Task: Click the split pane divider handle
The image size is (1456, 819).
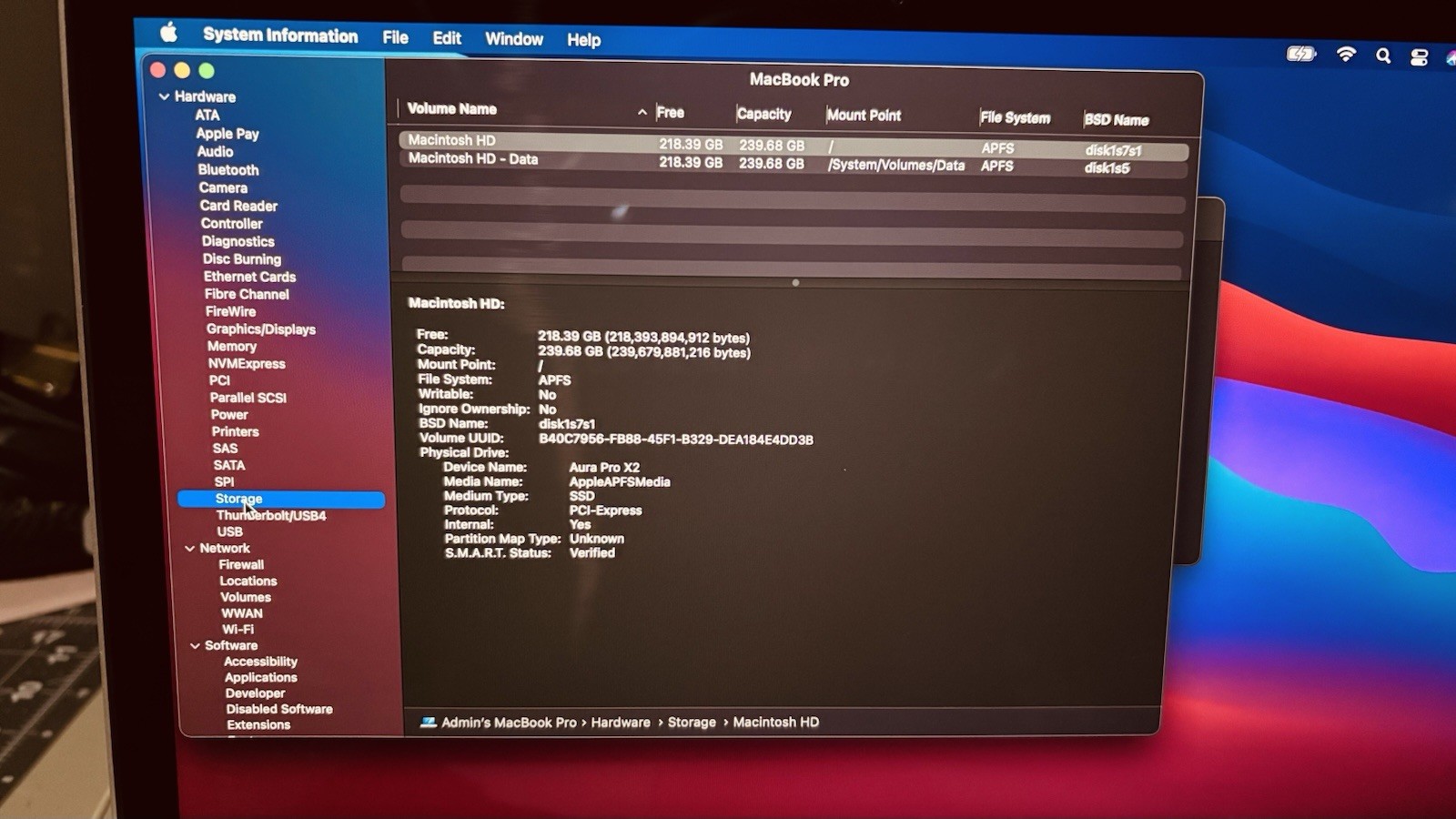Action: tap(795, 283)
